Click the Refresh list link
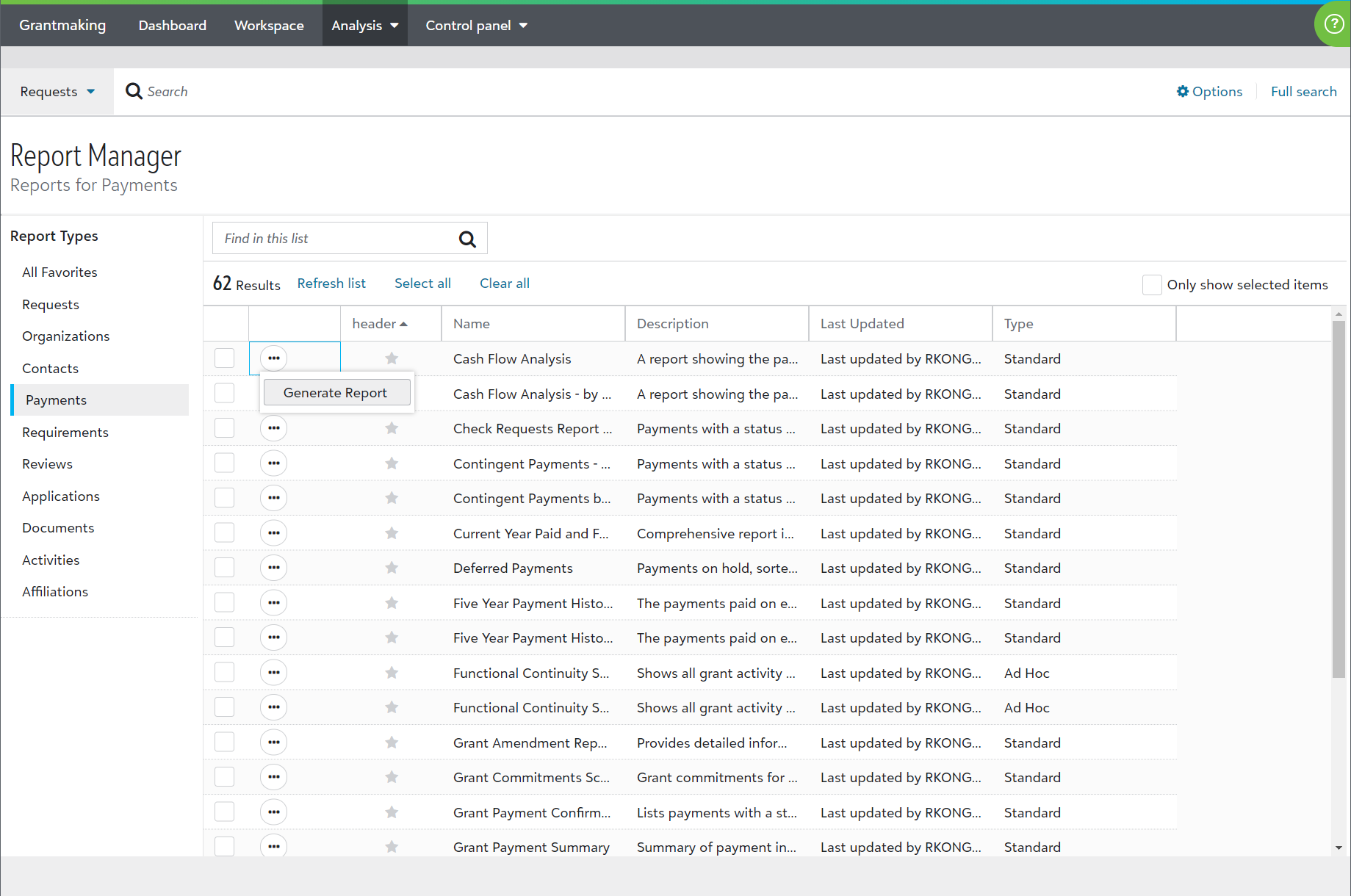The height and width of the screenshot is (896, 1351). [331, 283]
